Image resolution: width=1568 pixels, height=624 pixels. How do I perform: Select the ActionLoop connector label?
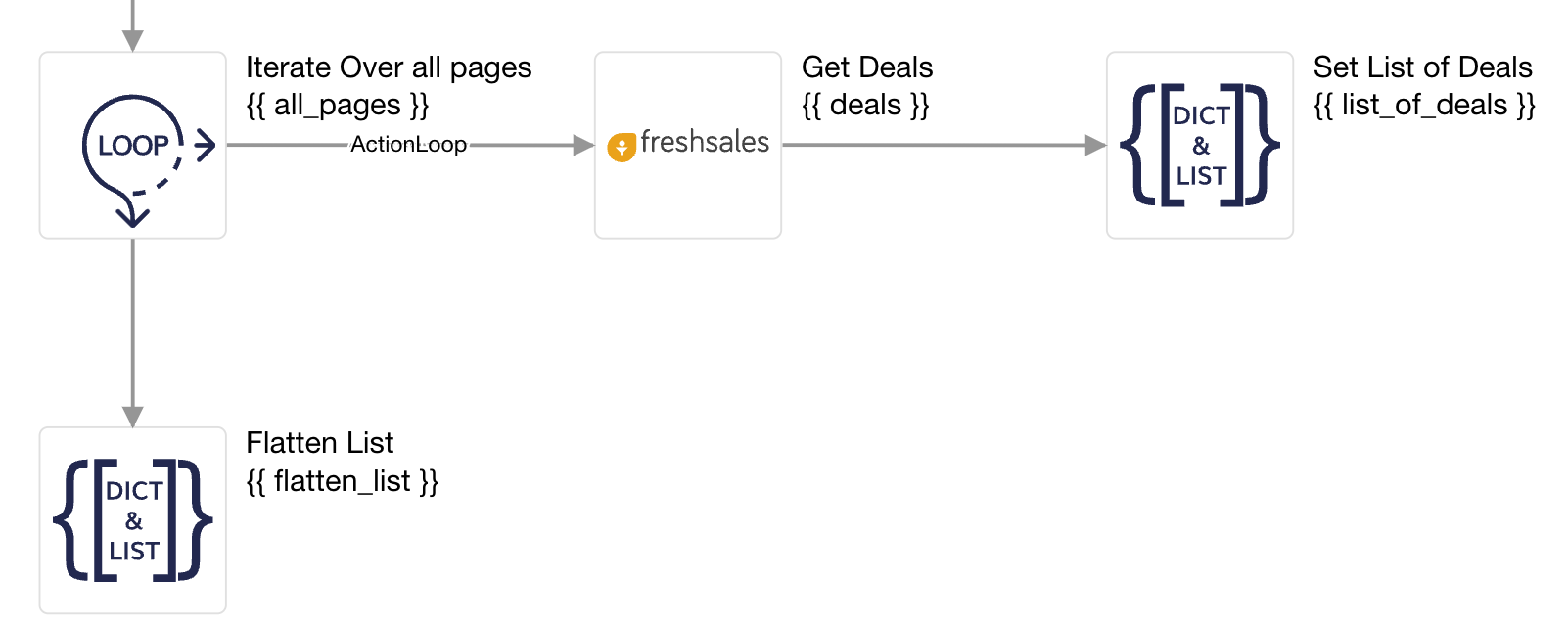pos(408,145)
